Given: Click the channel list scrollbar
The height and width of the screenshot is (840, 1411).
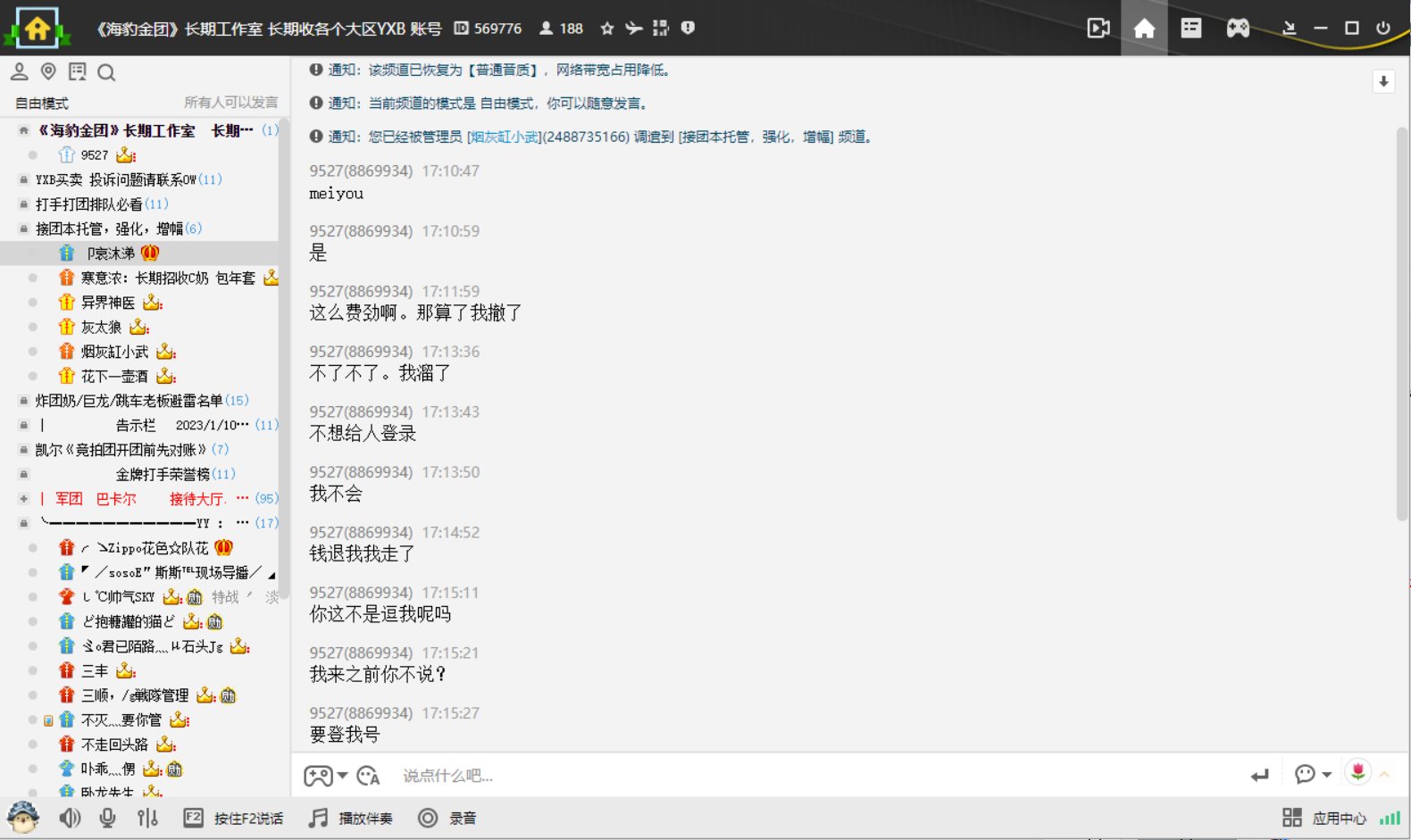Looking at the screenshot, I should [284, 358].
